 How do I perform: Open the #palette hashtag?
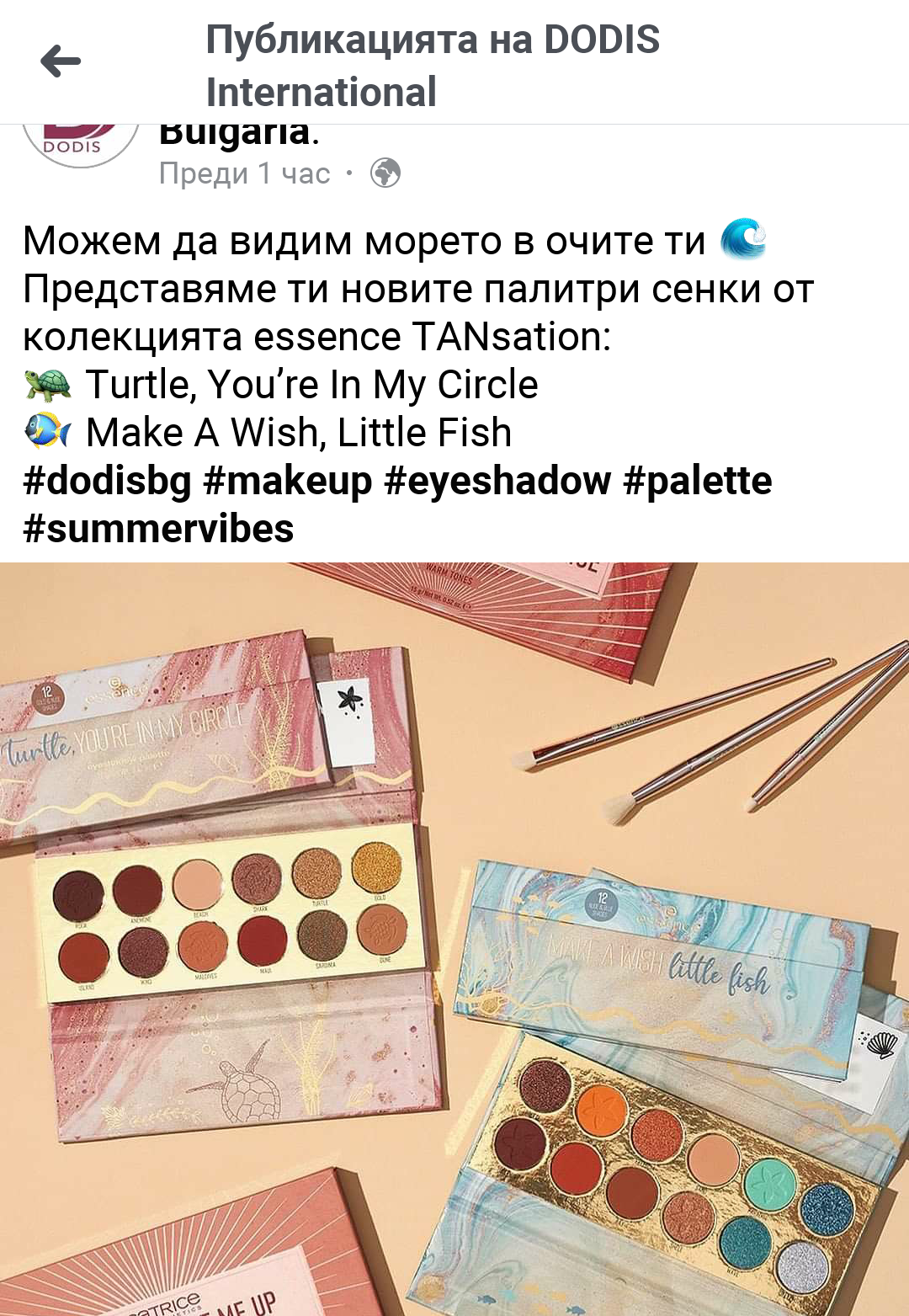[698, 481]
